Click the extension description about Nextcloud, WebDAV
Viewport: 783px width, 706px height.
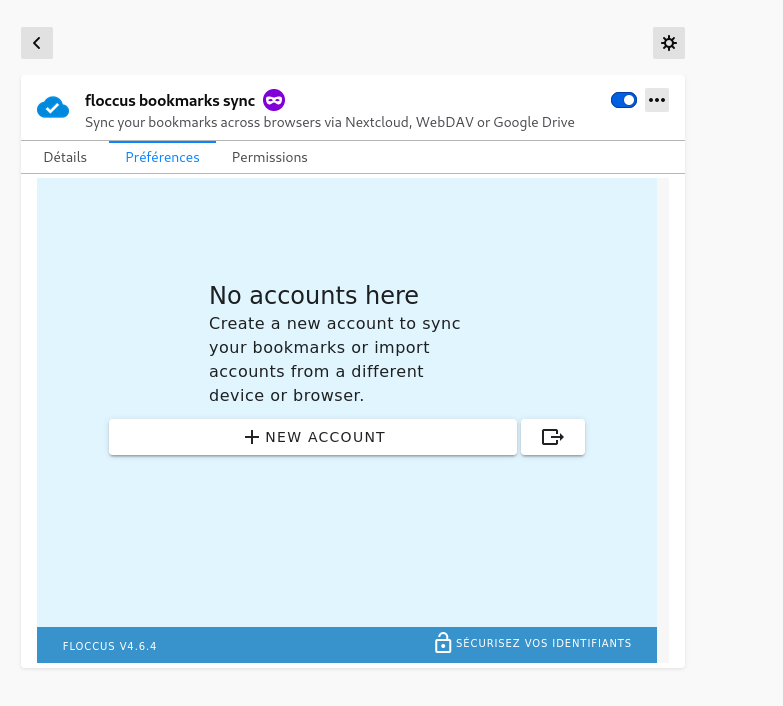coord(330,123)
